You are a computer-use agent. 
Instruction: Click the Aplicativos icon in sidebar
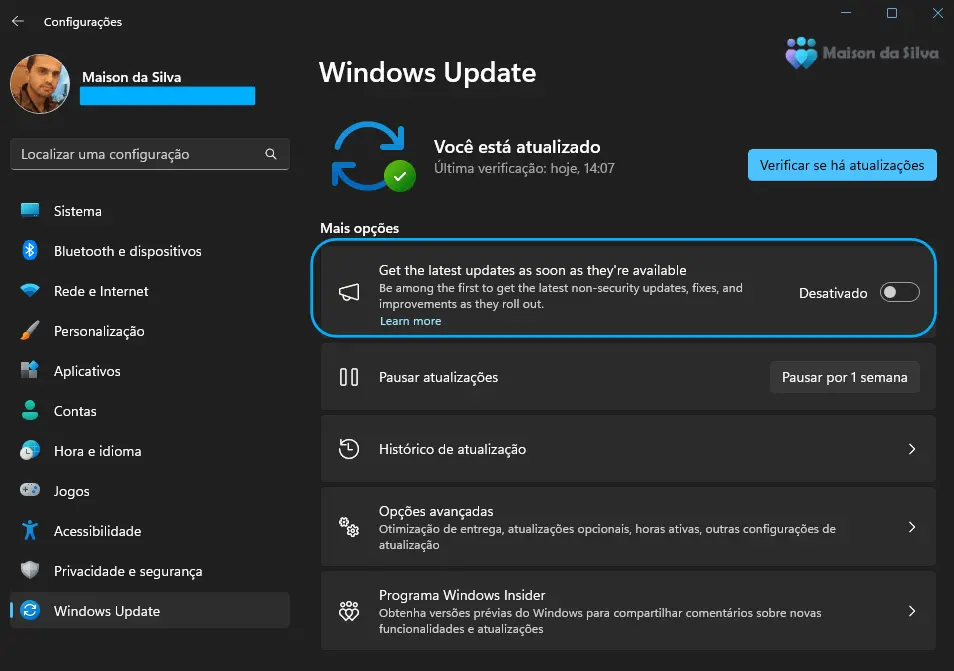(x=30, y=371)
